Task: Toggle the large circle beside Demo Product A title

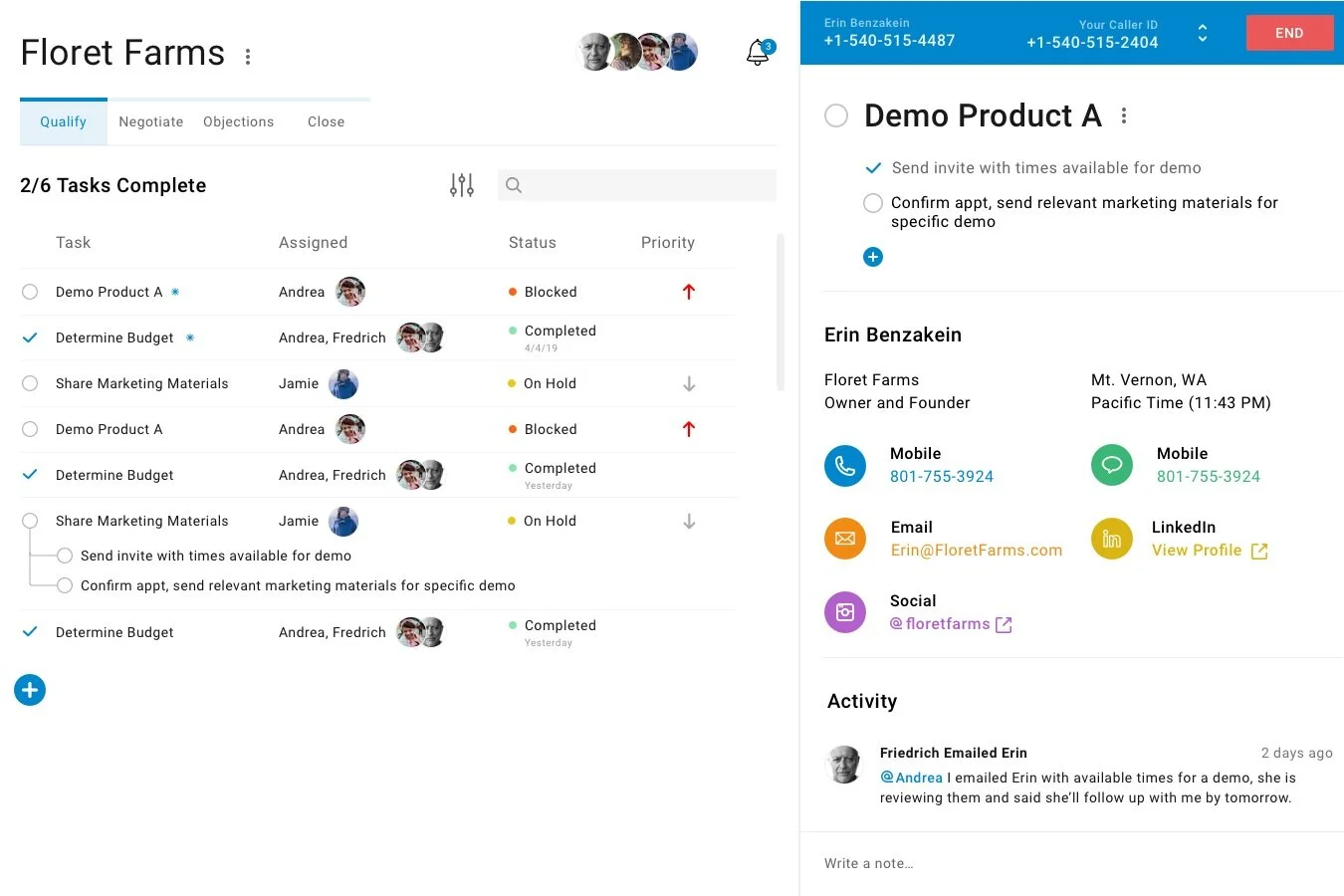Action: pyautogui.click(x=836, y=115)
